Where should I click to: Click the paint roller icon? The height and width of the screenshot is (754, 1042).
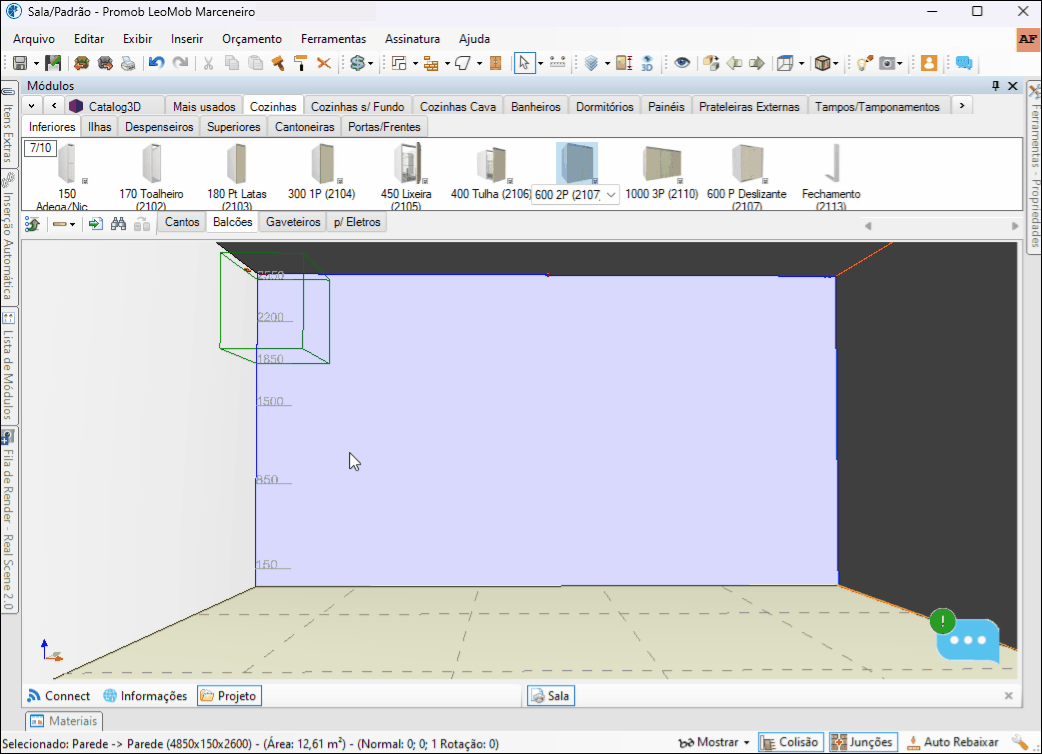(300, 63)
